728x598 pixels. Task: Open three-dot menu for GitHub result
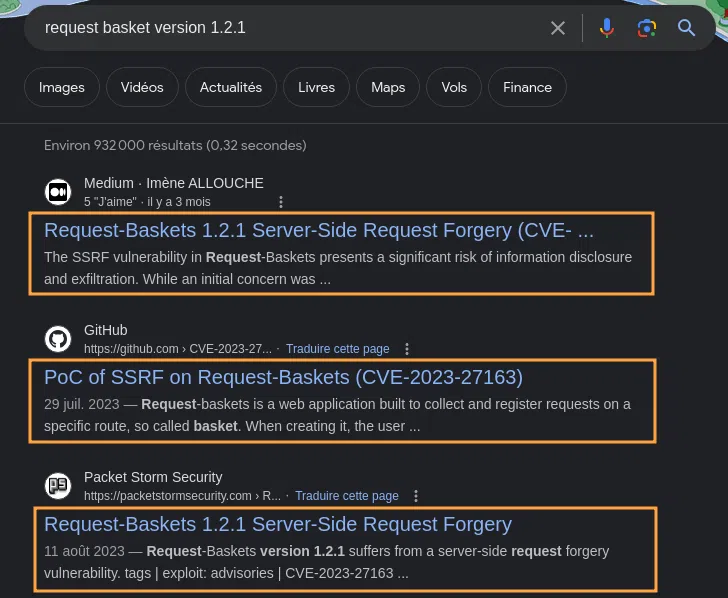click(x=407, y=349)
